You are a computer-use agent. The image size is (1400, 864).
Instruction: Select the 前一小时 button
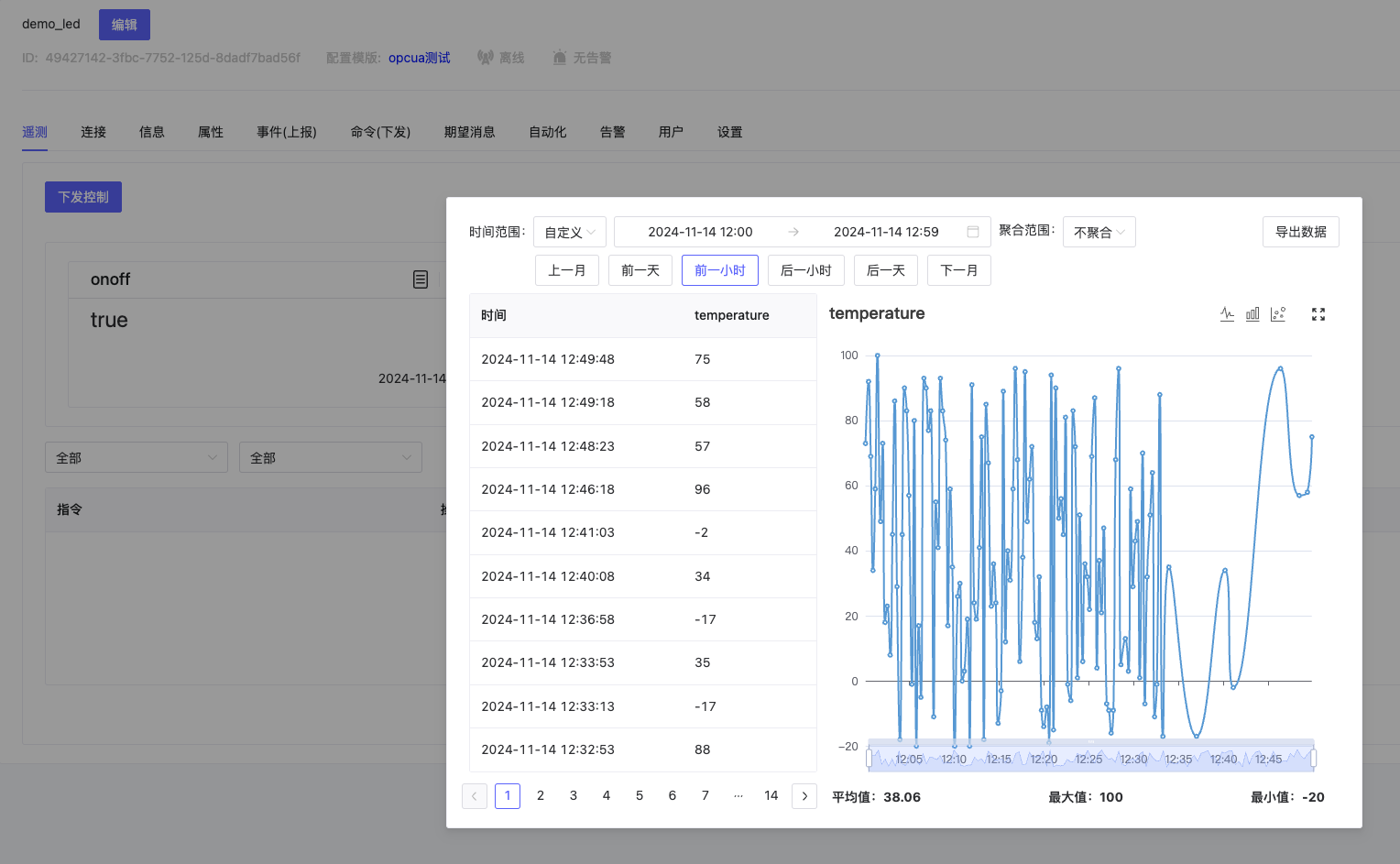719,270
